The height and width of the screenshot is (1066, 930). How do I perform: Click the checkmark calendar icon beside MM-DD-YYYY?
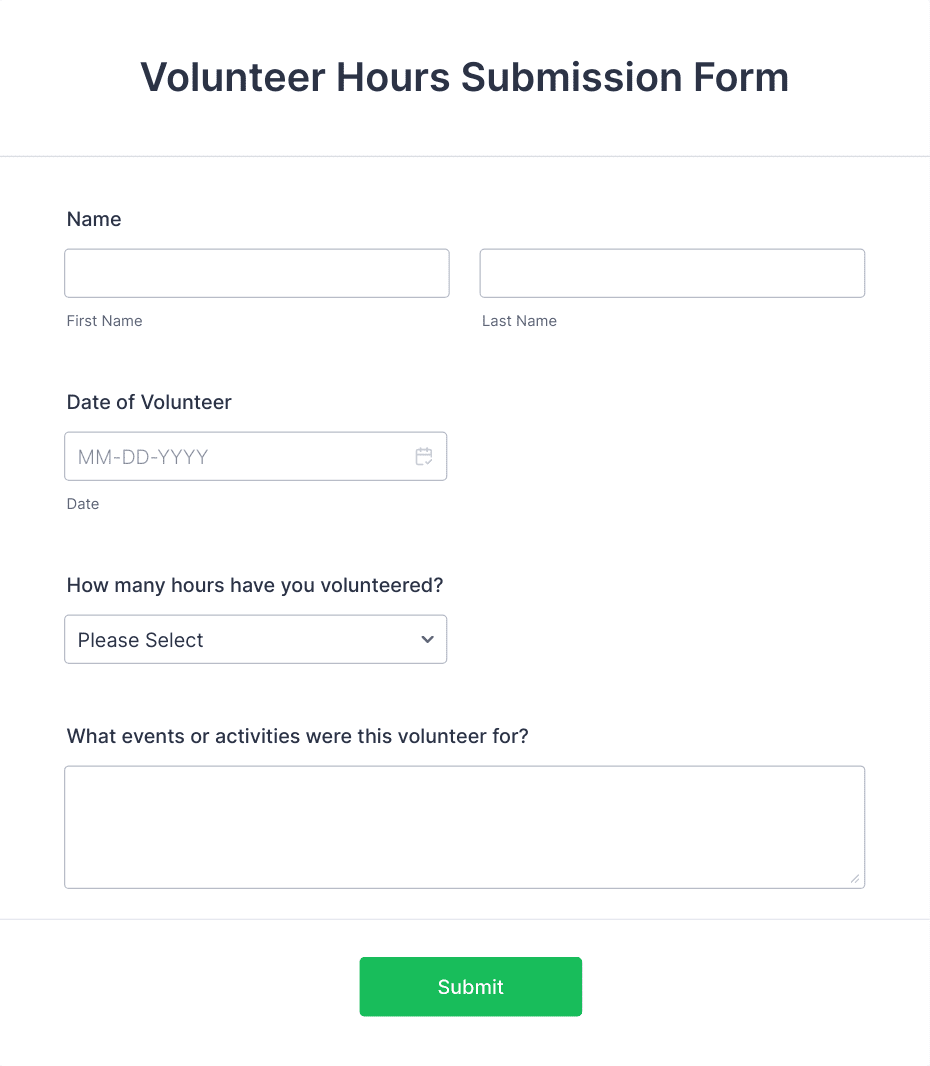(x=424, y=456)
